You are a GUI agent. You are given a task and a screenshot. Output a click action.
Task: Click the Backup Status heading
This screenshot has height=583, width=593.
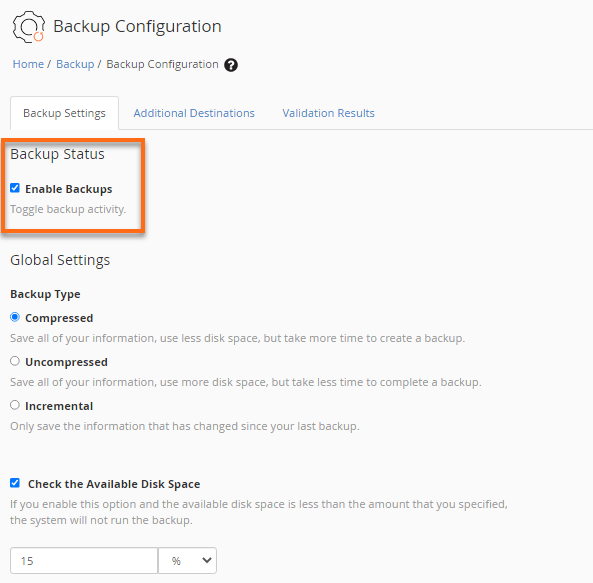[x=57, y=154]
